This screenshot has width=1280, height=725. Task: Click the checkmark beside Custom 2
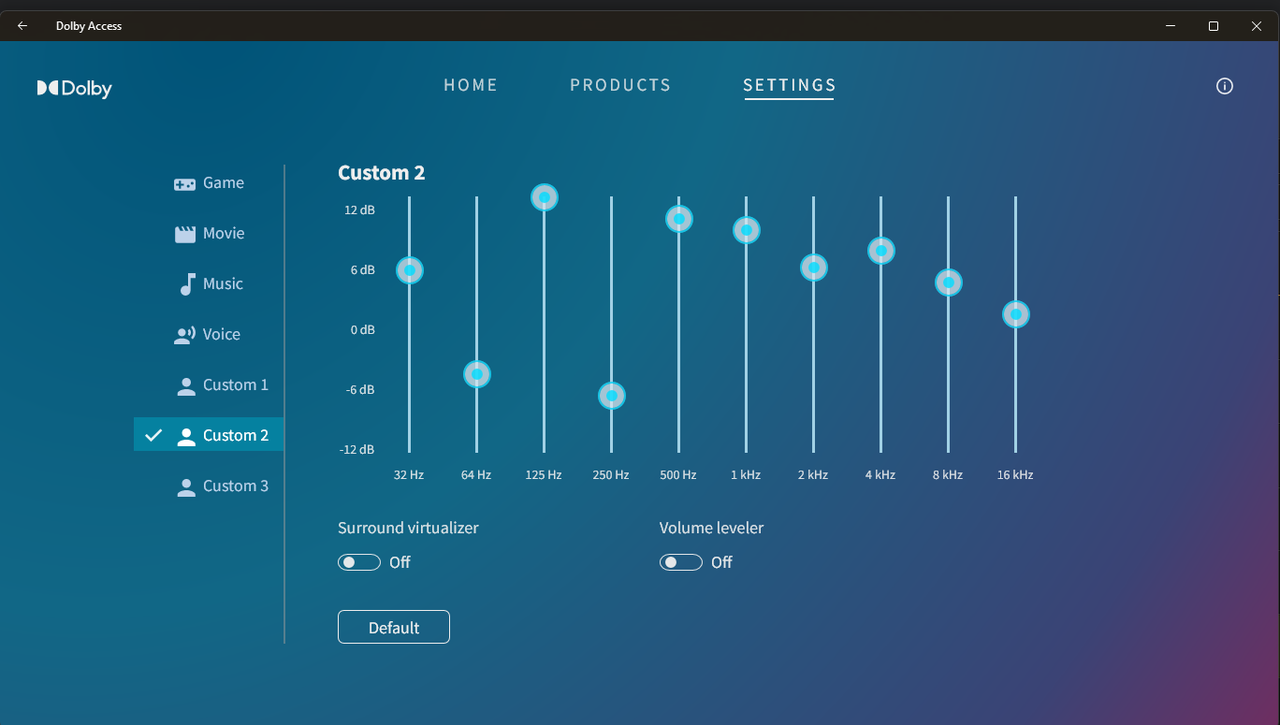tap(153, 435)
